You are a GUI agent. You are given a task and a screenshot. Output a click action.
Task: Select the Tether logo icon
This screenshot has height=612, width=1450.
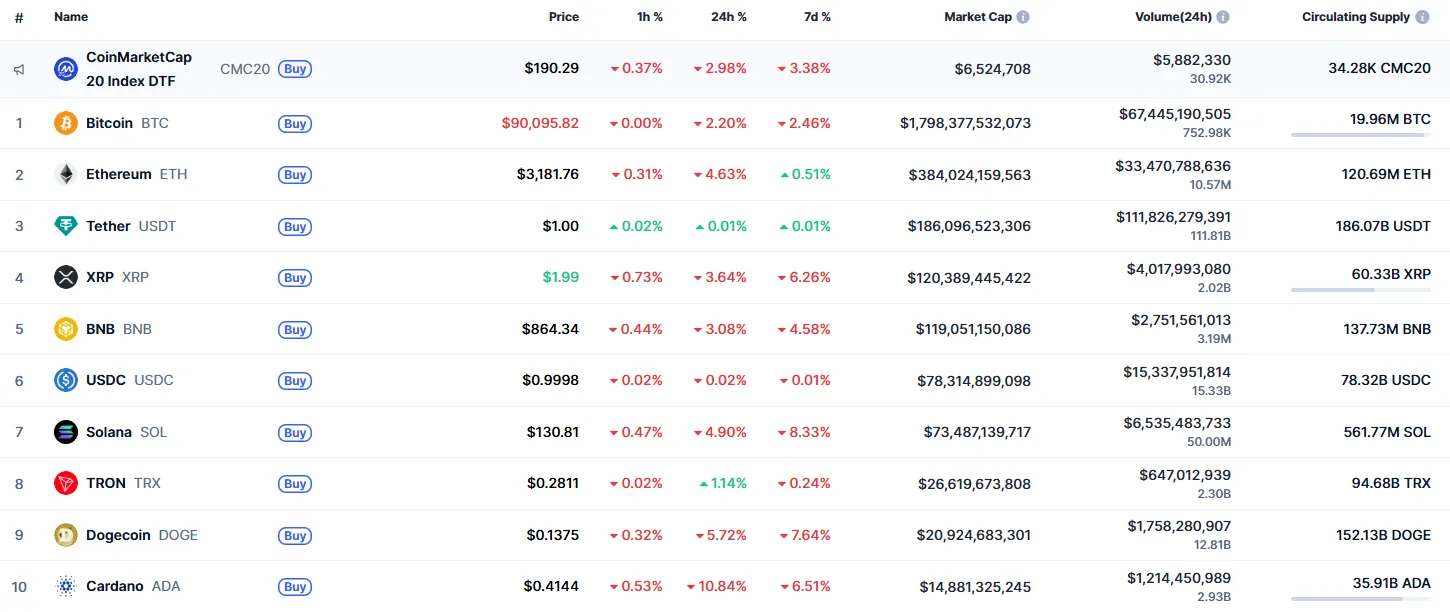pos(66,226)
